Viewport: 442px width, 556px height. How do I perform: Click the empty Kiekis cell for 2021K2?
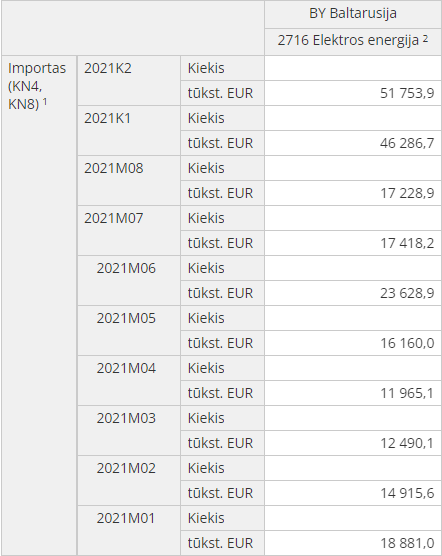click(353, 68)
